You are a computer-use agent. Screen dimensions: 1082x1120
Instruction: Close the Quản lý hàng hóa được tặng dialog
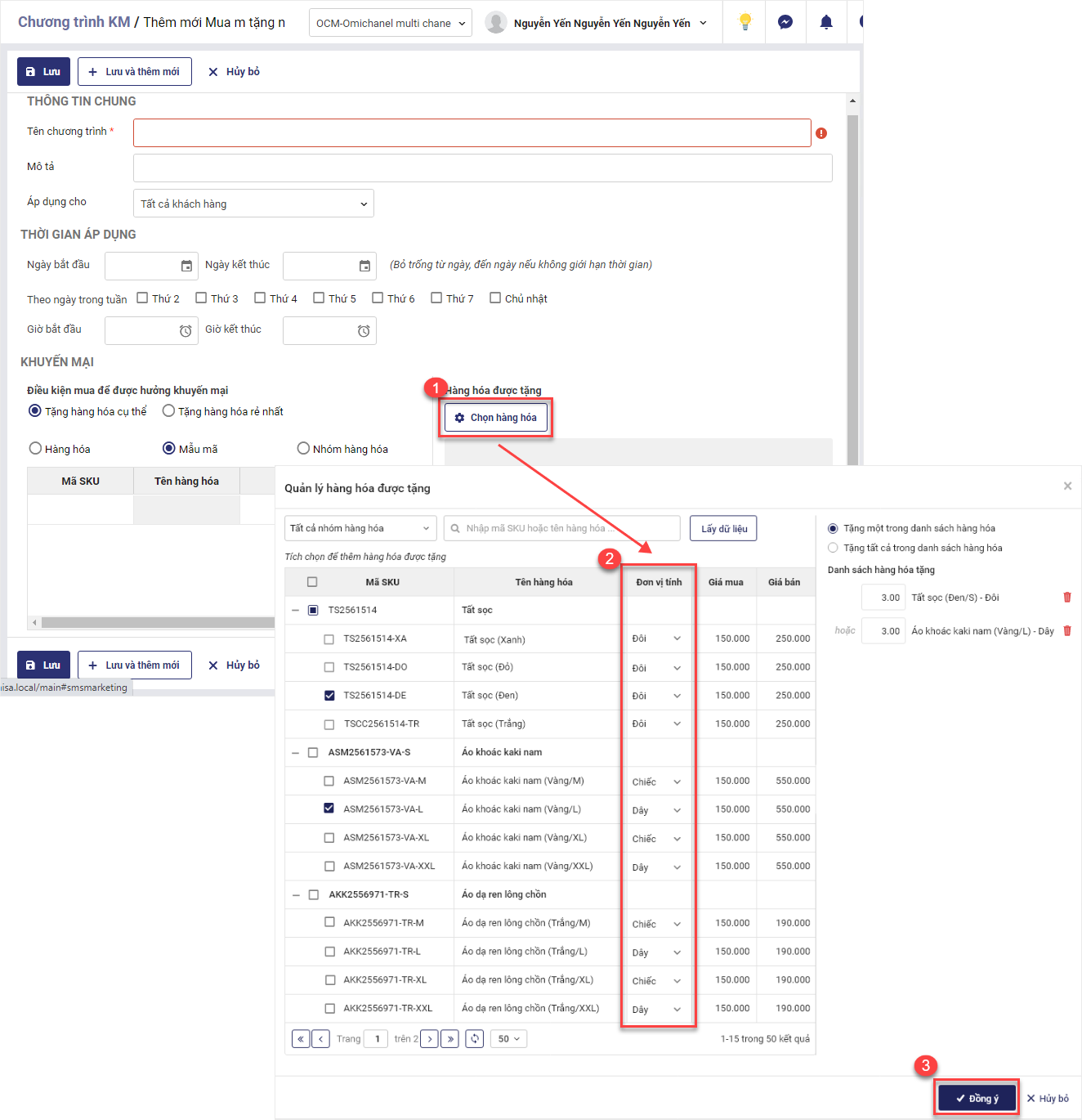click(x=1067, y=486)
